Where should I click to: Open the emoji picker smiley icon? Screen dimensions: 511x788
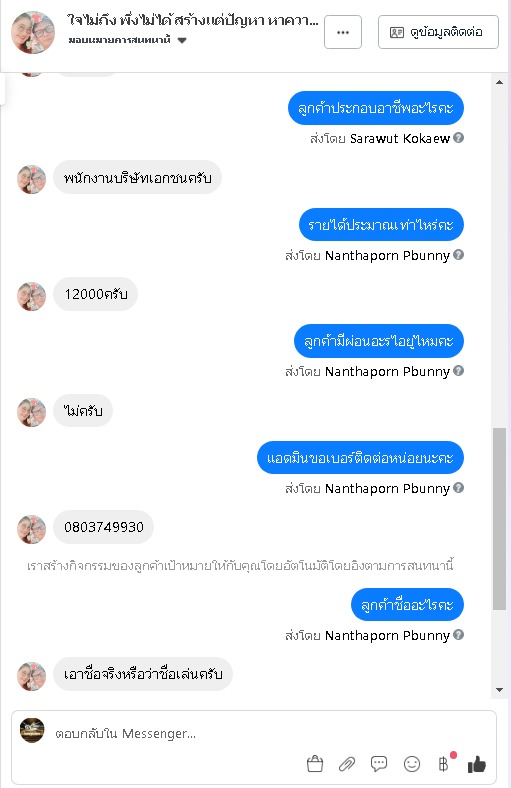click(x=412, y=764)
